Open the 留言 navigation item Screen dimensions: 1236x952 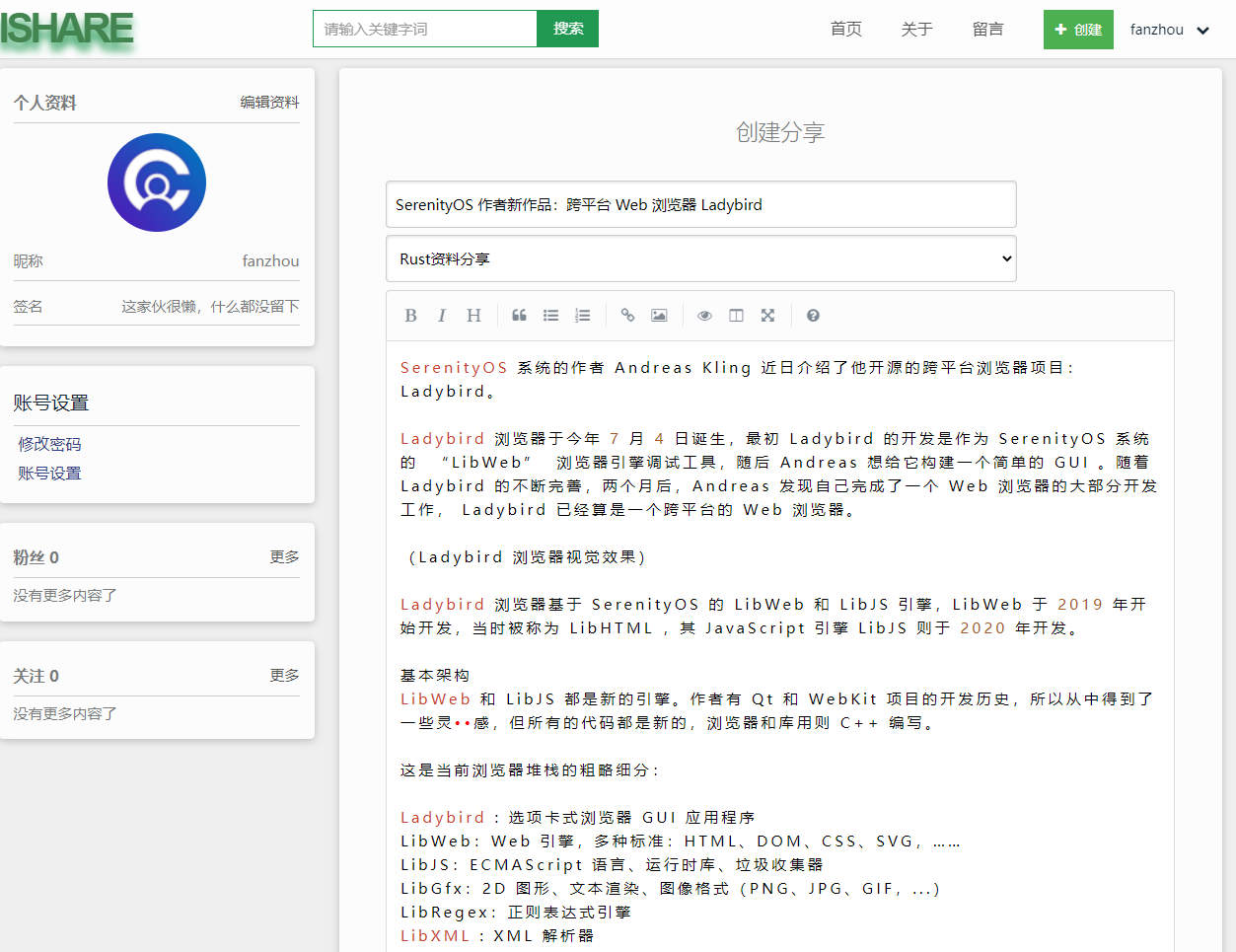click(987, 30)
